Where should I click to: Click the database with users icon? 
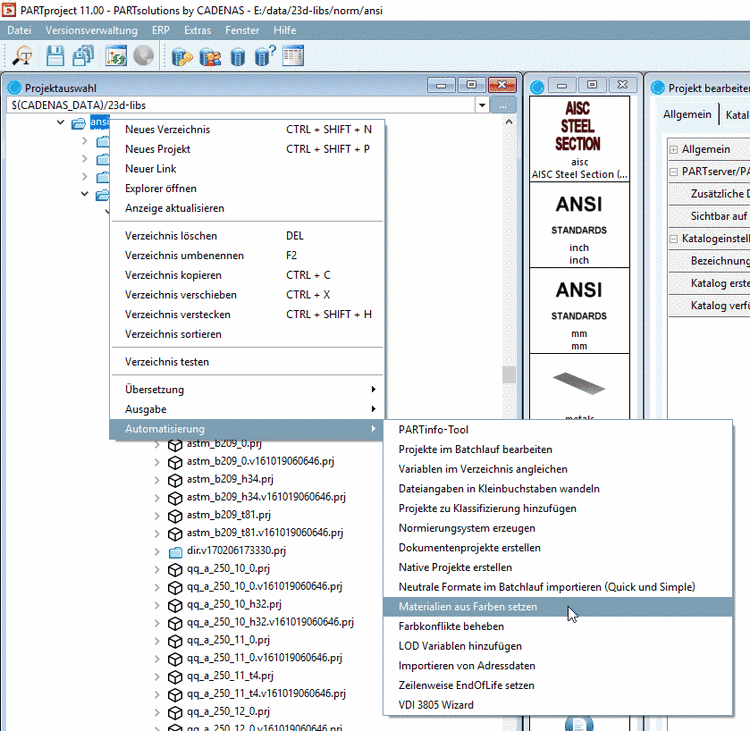[x=210, y=57]
